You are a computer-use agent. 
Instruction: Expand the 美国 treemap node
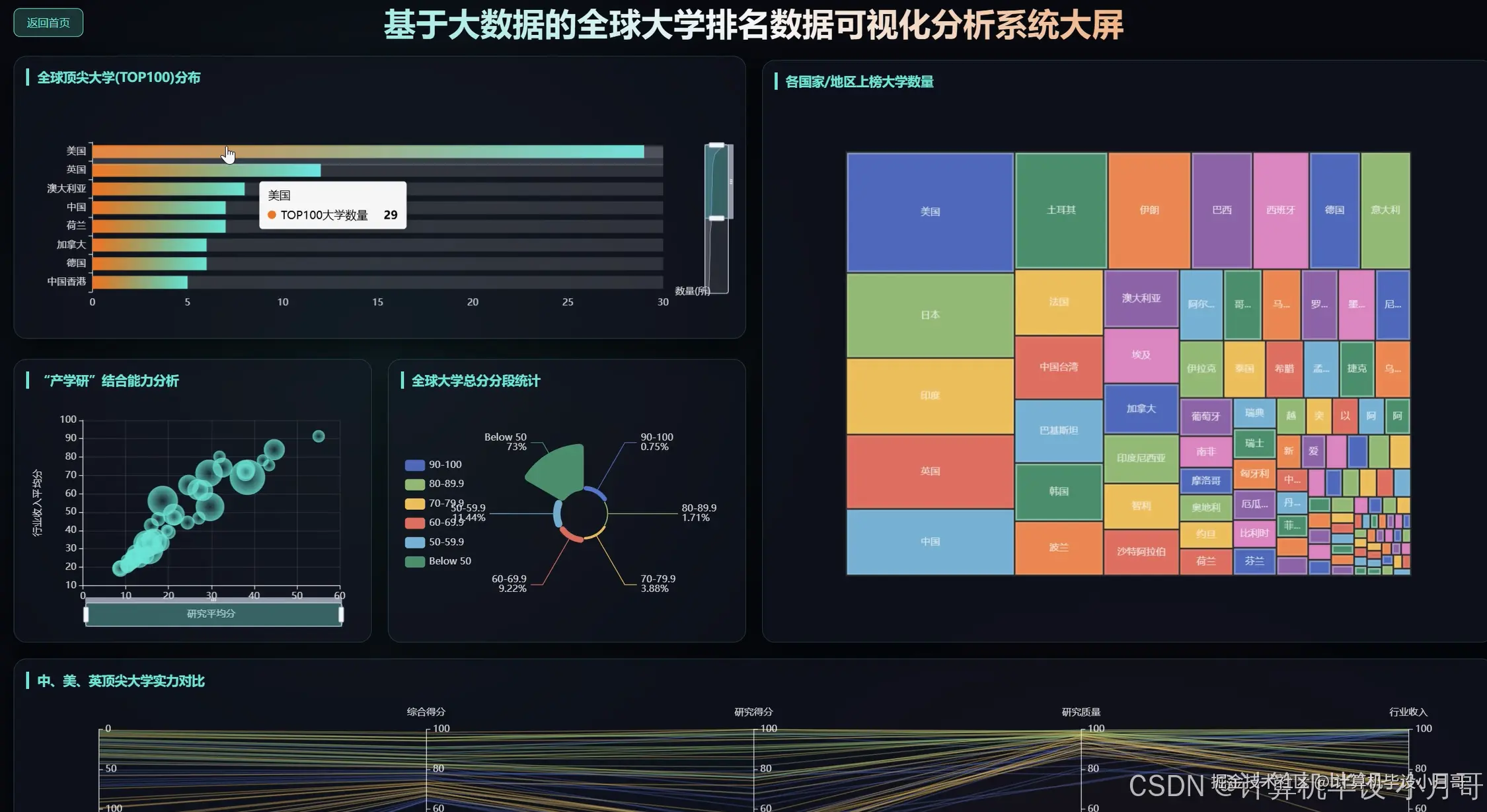point(929,211)
